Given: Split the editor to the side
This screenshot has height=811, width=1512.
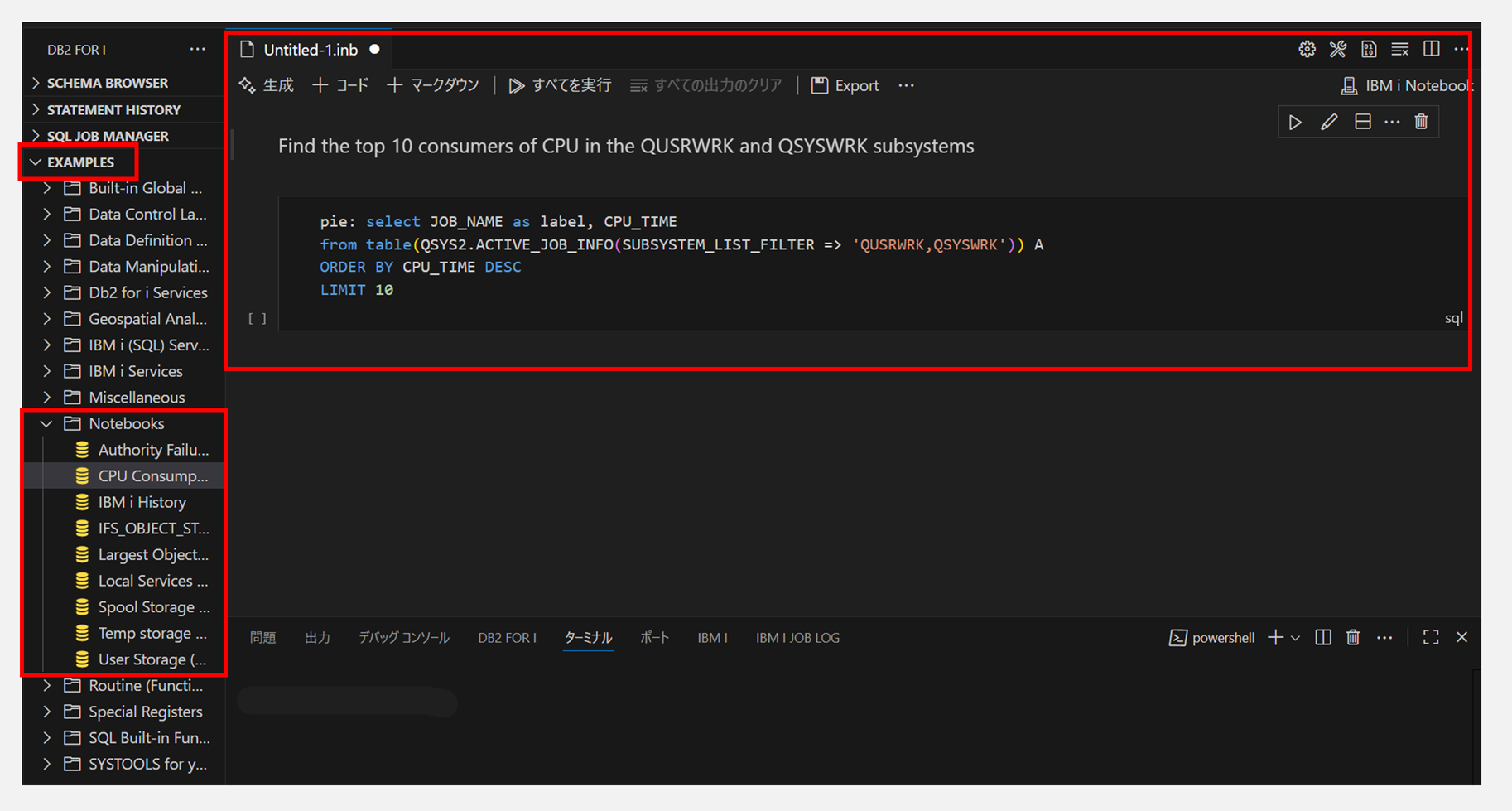Looking at the screenshot, I should coord(1432,50).
